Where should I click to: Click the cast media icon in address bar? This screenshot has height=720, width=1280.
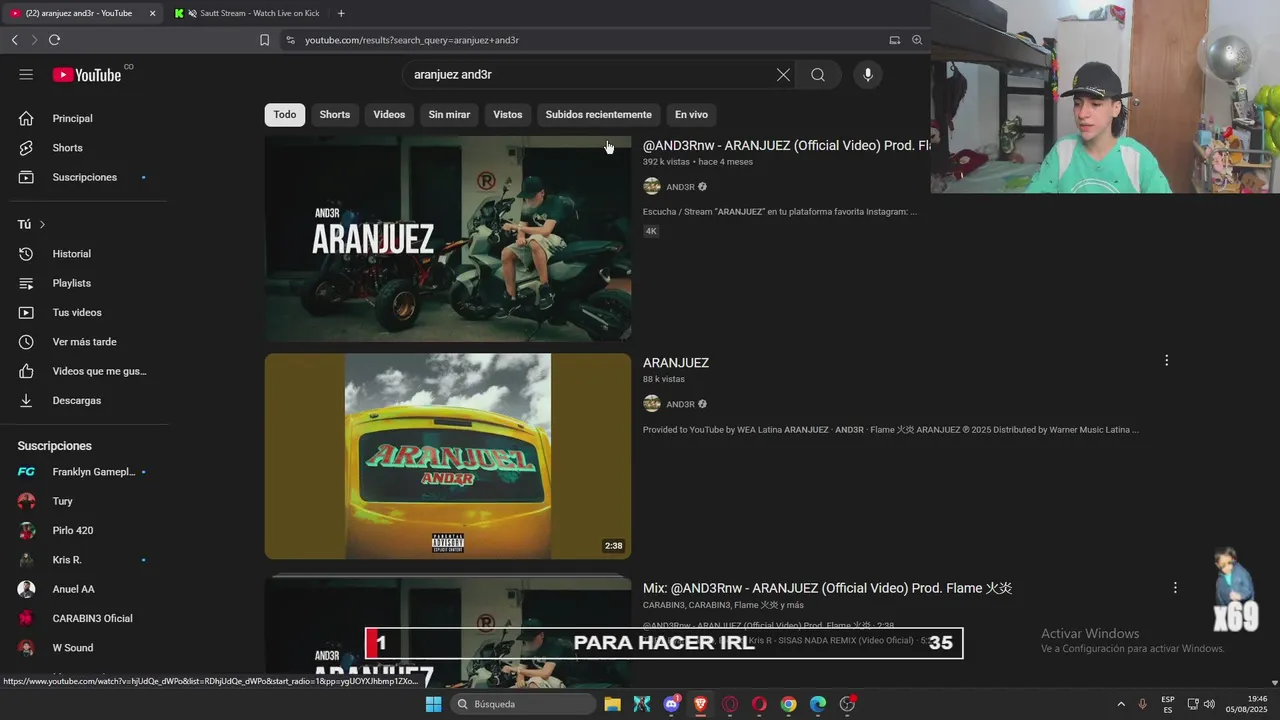(894, 40)
